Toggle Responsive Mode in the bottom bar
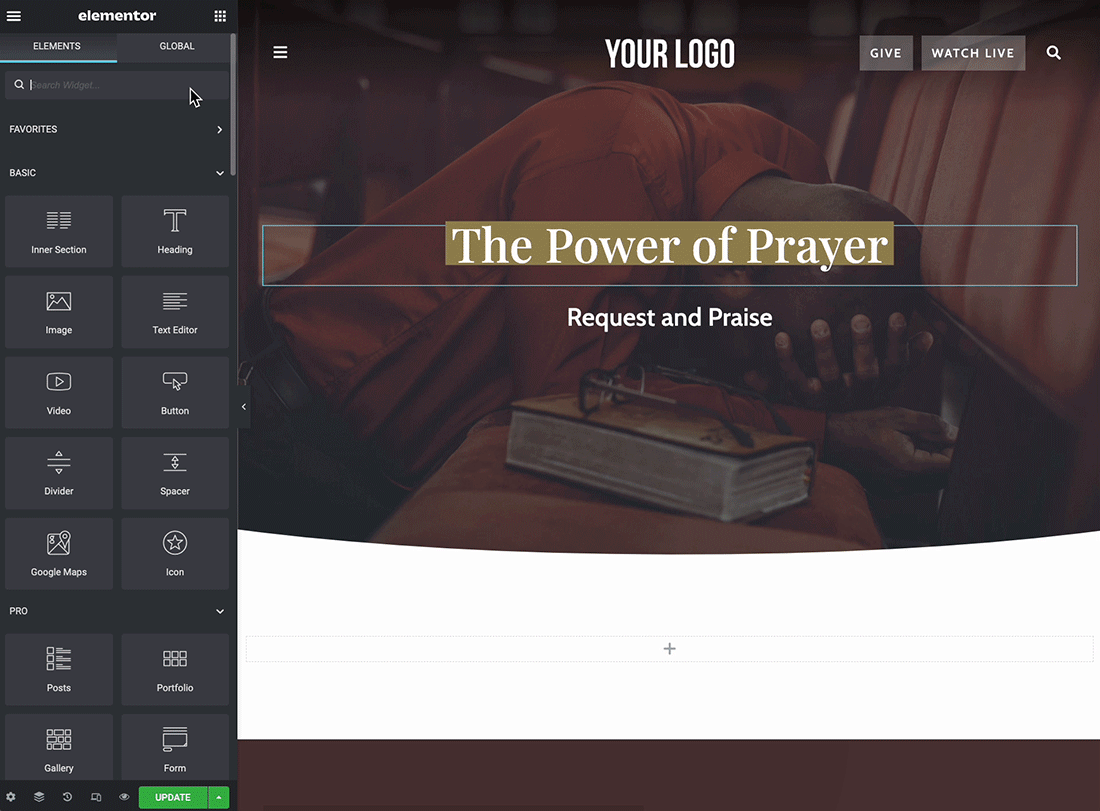This screenshot has height=811, width=1100. [x=95, y=797]
